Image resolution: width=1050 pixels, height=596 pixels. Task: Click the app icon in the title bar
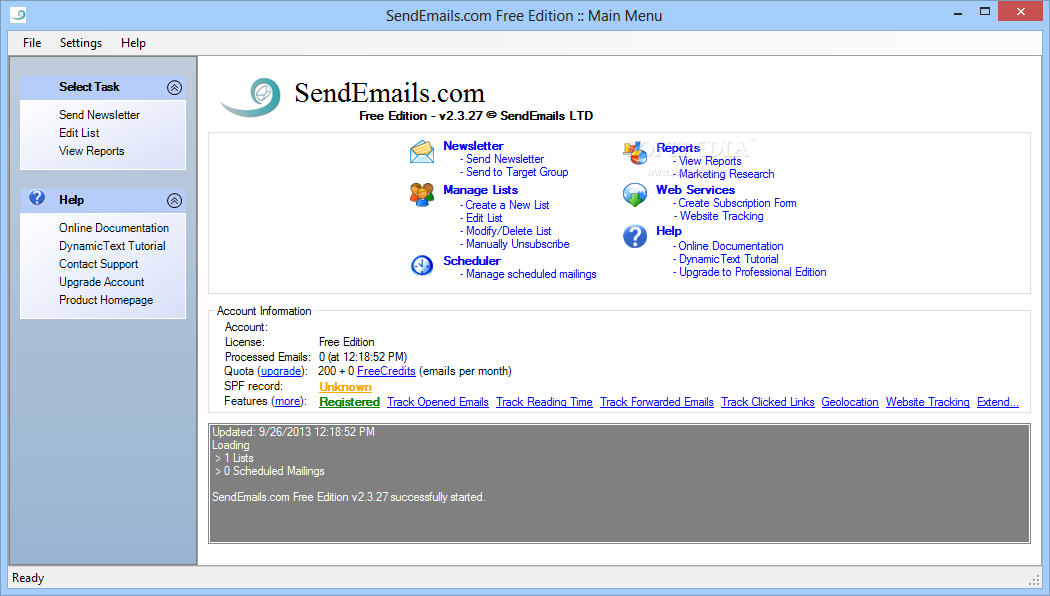[x=18, y=15]
